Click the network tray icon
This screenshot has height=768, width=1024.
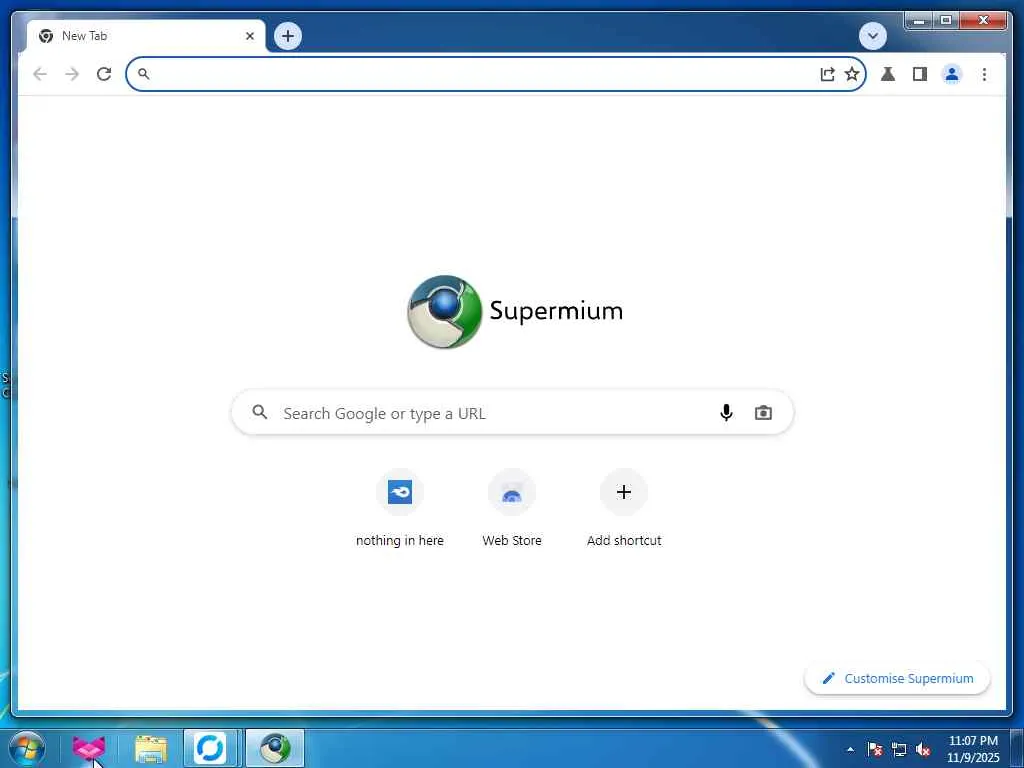tap(899, 749)
